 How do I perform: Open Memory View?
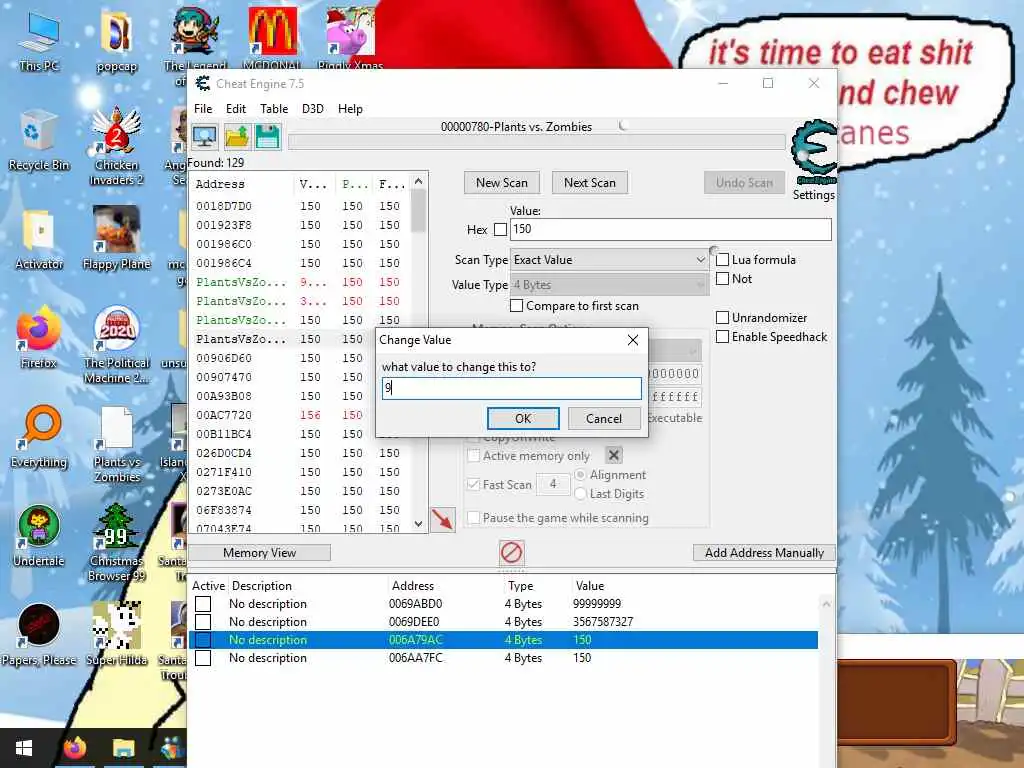point(259,552)
